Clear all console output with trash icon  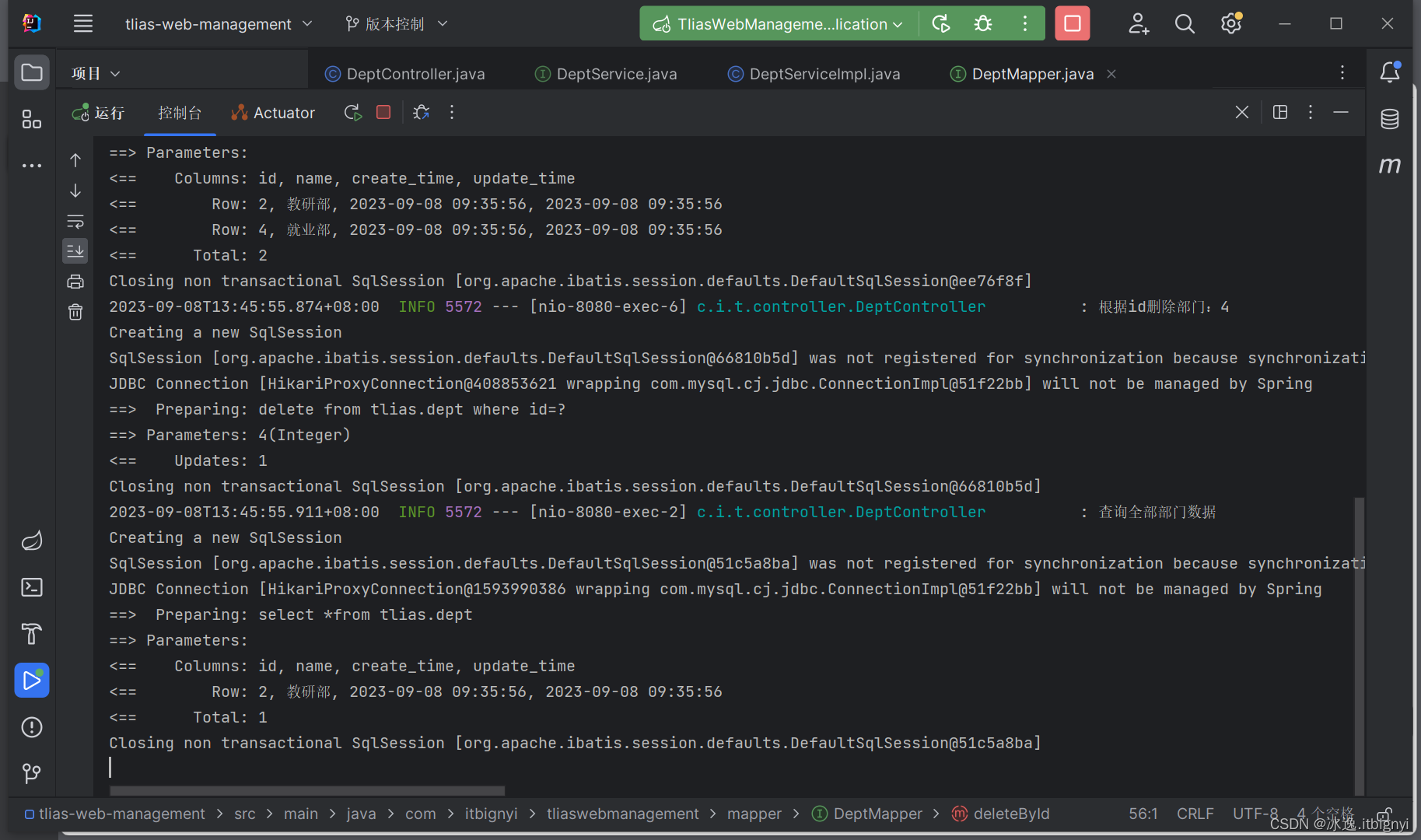75,312
